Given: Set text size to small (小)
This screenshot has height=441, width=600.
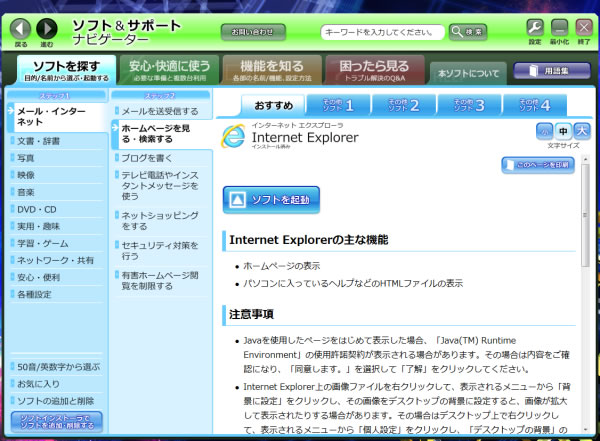Looking at the screenshot, I should [545, 131].
